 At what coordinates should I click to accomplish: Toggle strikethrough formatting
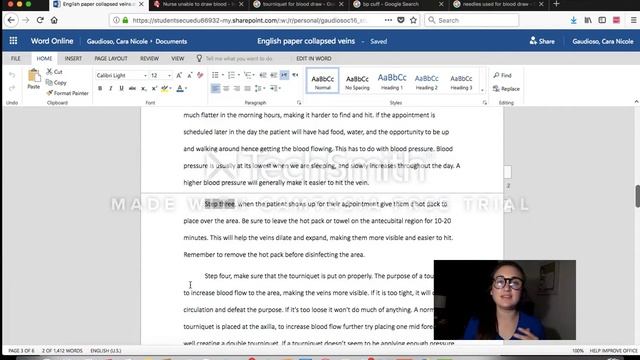(132, 88)
